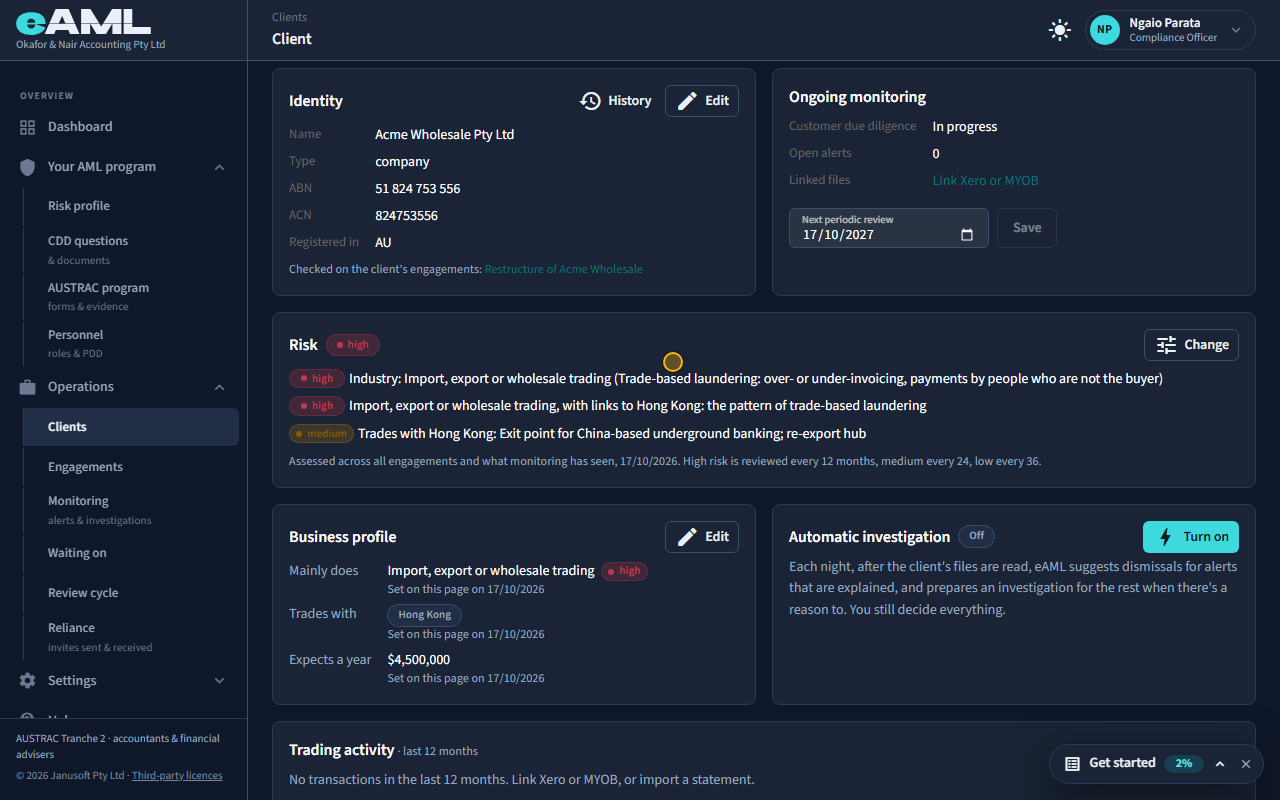Open Restructure of Acme Wholesale engagement link
This screenshot has height=800, width=1280.
[564, 269]
